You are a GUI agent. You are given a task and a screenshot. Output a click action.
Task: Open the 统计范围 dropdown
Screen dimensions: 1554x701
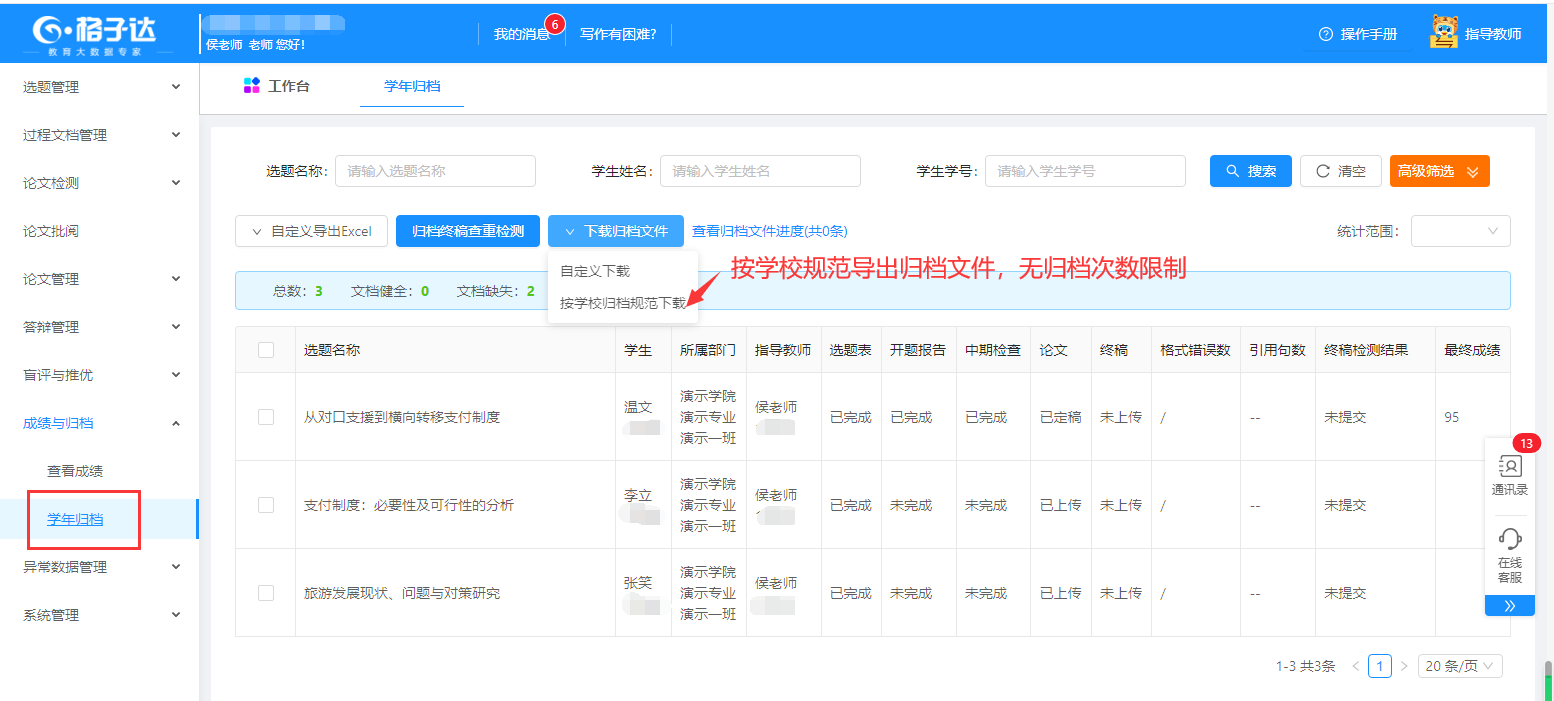coord(1460,231)
